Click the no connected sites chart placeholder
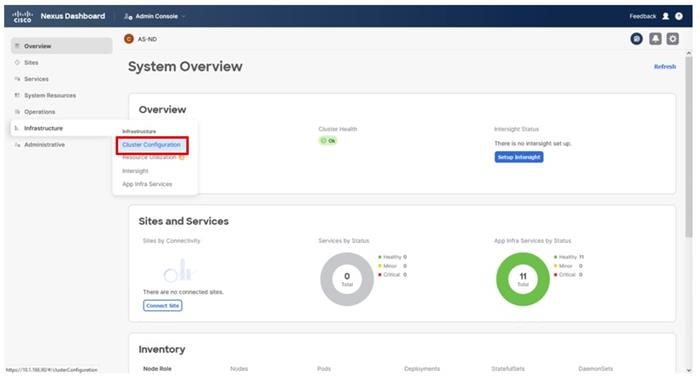 click(x=178, y=270)
